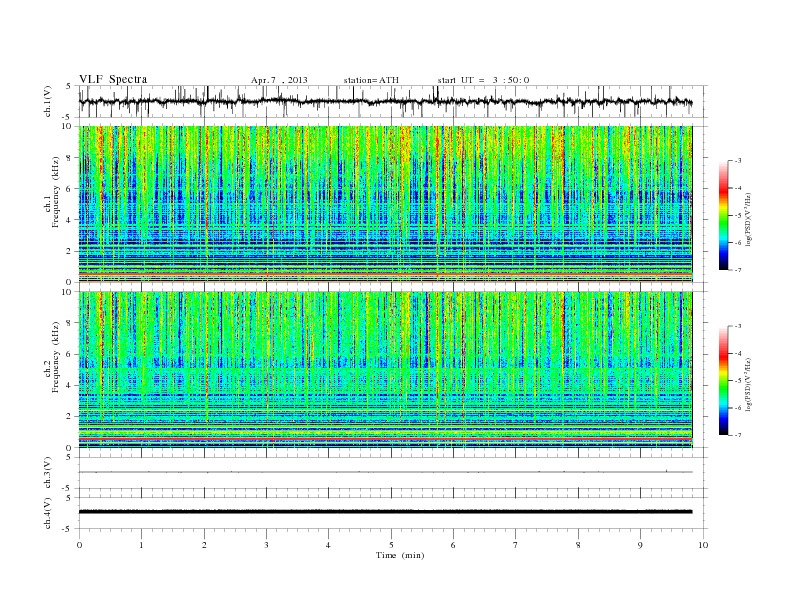Image resolution: width=792 pixels, height=612 pixels.
Task: Click the "-5" label on ch.2 colorbar
Action: click(x=738, y=381)
